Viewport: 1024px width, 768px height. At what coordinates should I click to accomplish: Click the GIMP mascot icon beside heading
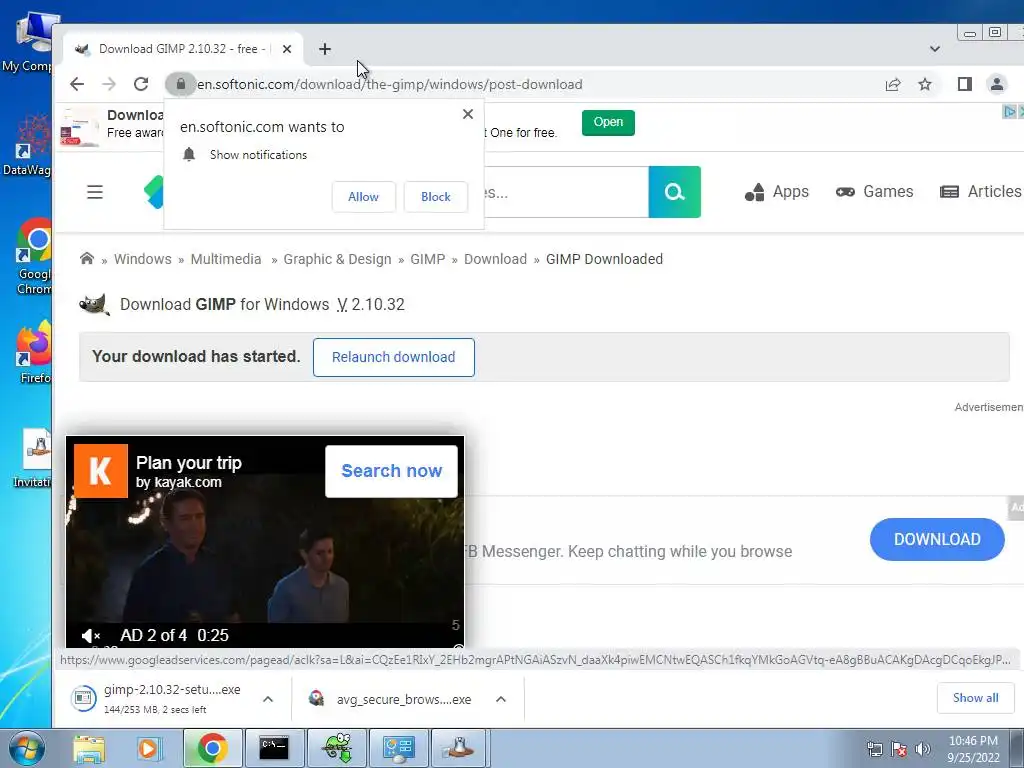(95, 304)
